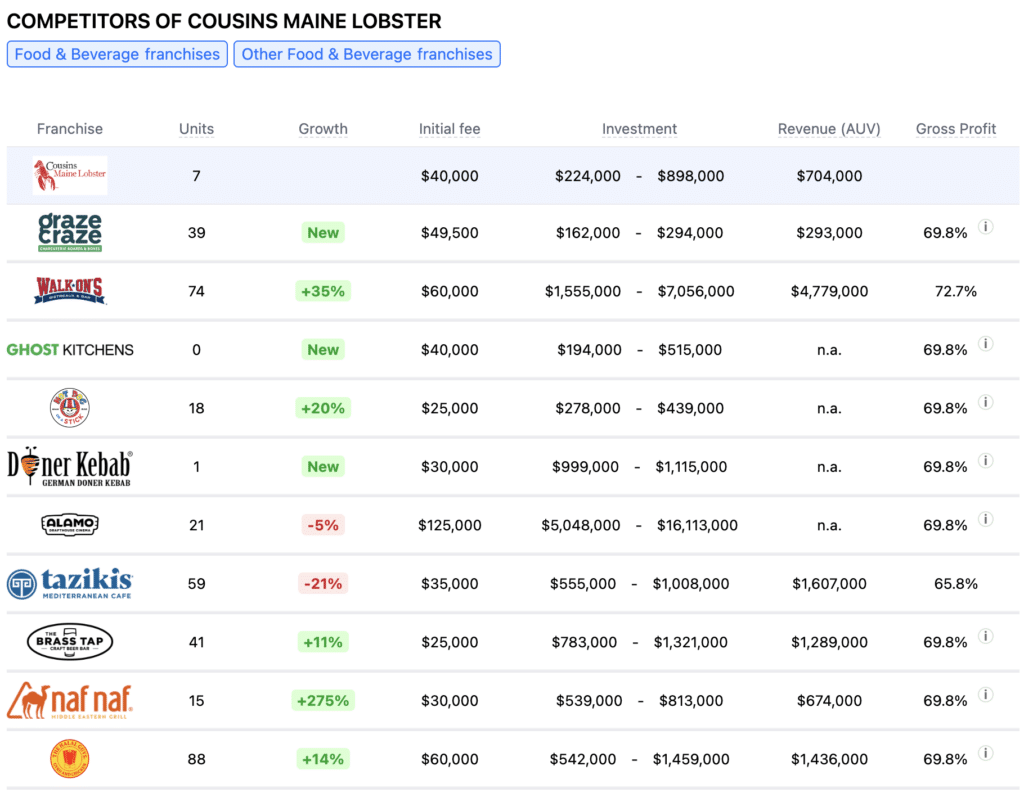Open the Food & Beverage franchises link
Image resolution: width=1024 pixels, height=802 pixels.
tap(117, 54)
